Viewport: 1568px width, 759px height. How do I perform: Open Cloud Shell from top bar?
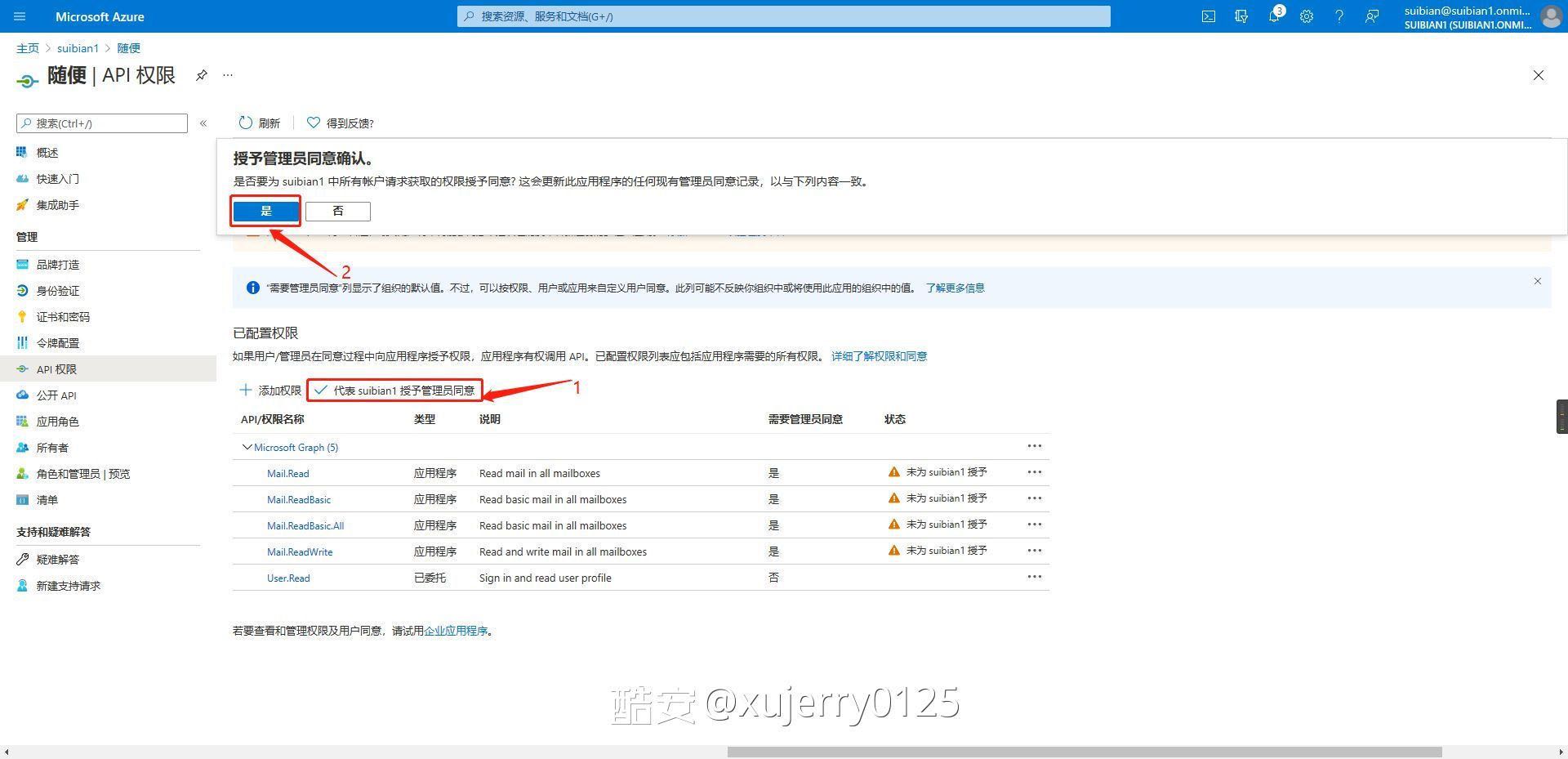coord(1209,16)
